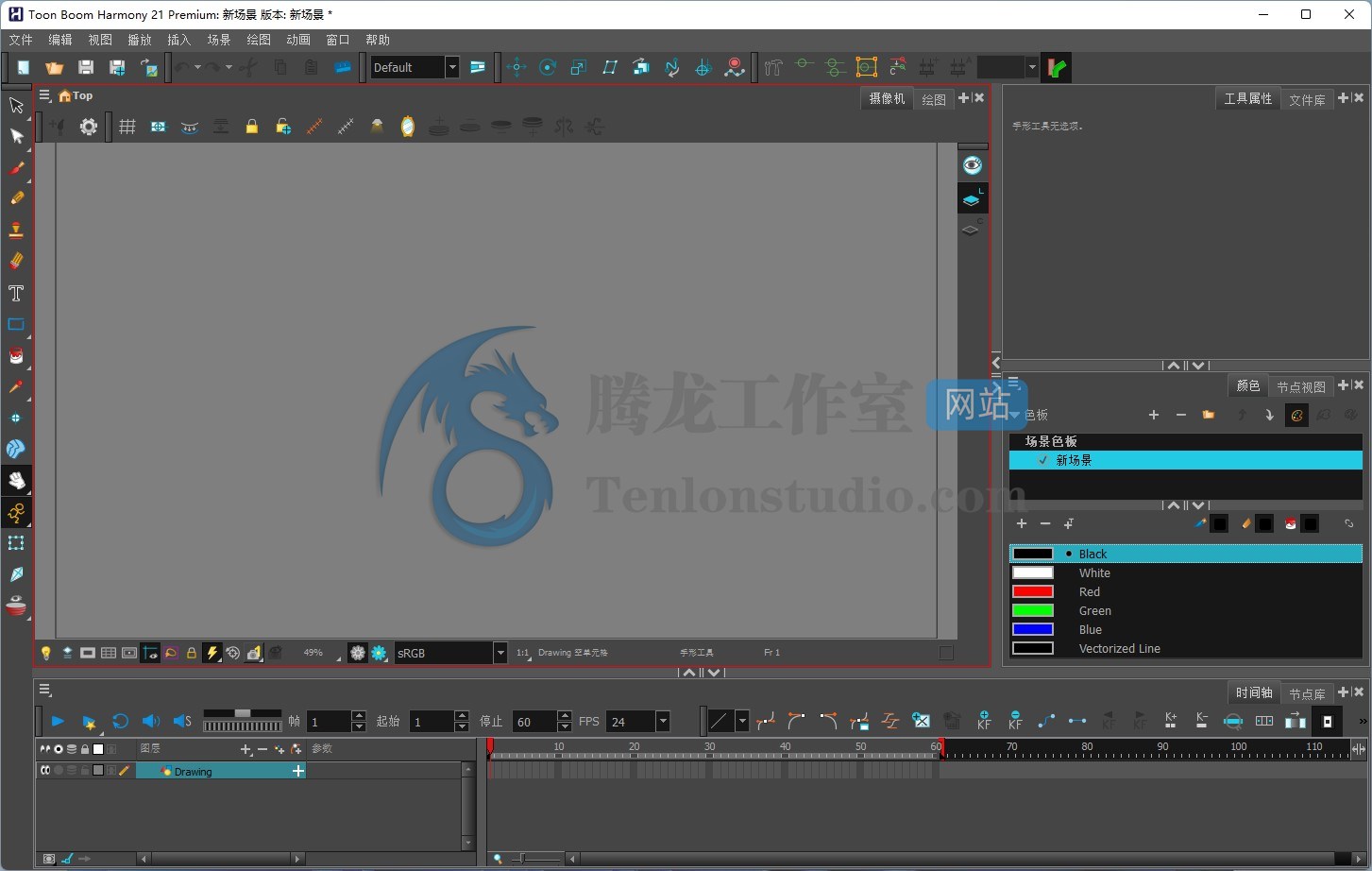Open the camera view panel menu
Image resolution: width=1372 pixels, height=871 pixels.
click(x=44, y=95)
